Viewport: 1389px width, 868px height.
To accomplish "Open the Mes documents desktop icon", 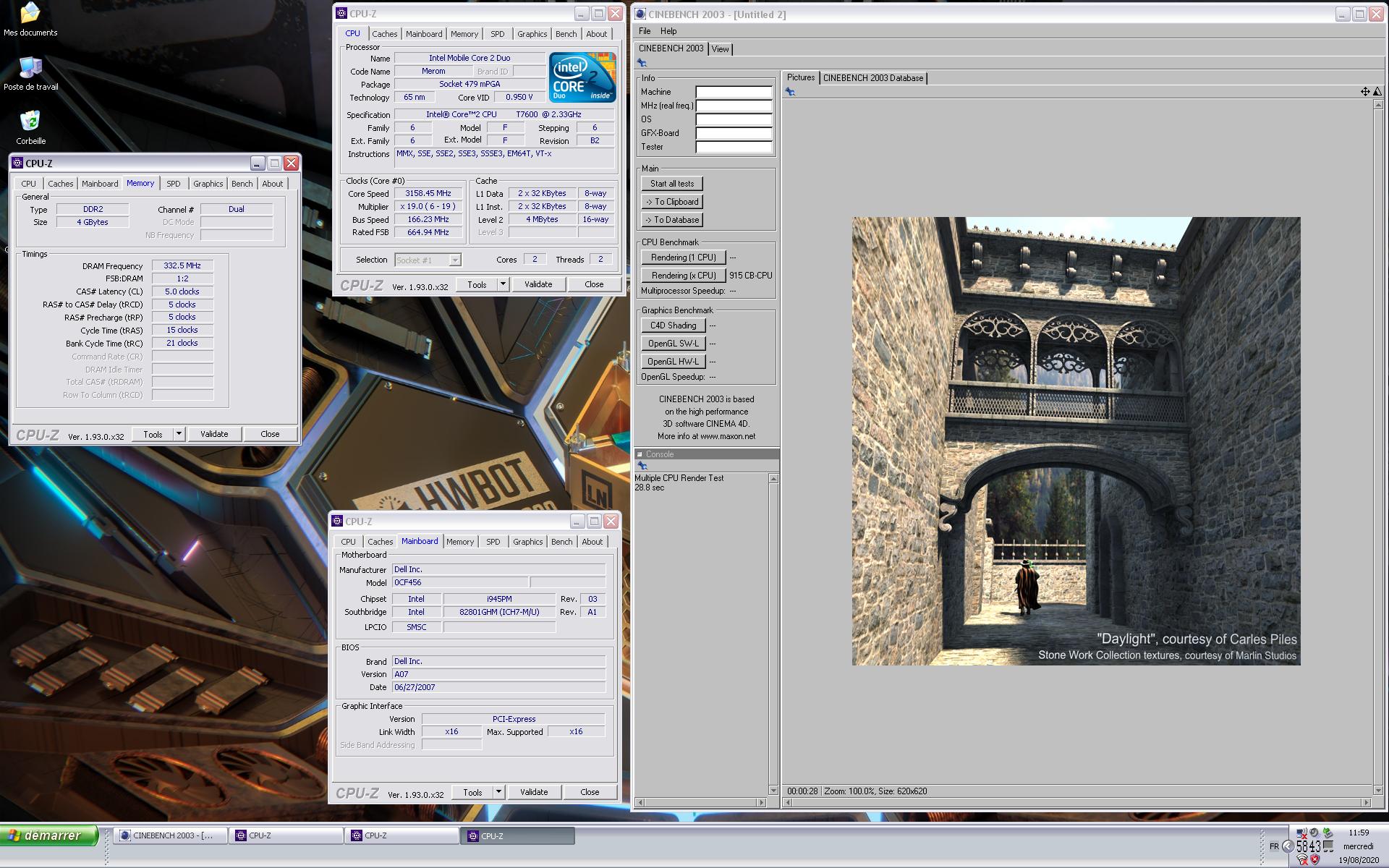I will (30, 20).
